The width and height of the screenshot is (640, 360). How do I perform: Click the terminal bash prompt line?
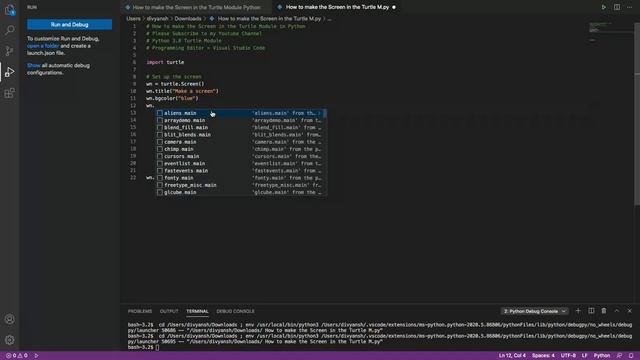(143, 347)
